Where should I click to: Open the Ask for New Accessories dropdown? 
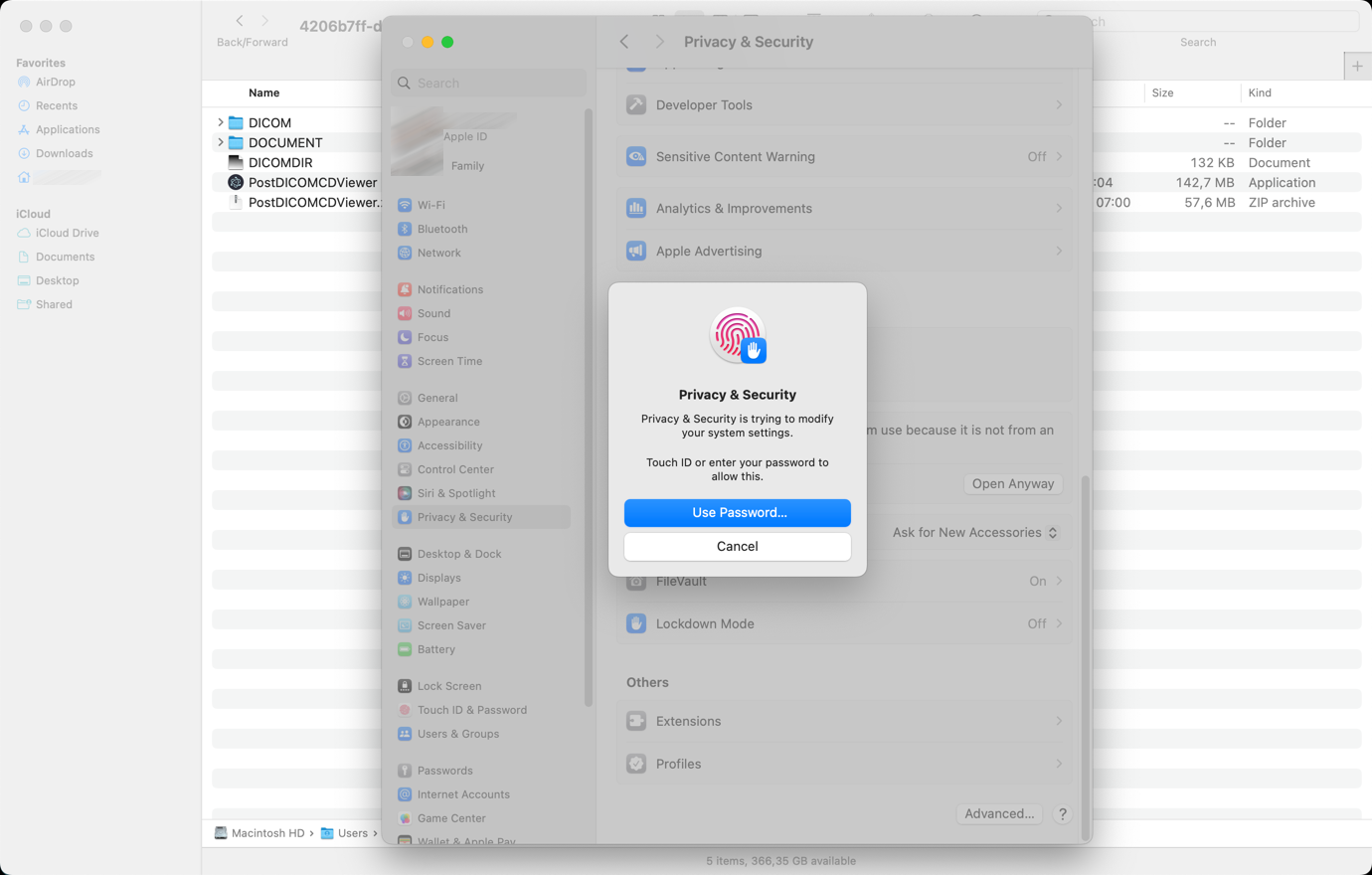[x=972, y=532]
